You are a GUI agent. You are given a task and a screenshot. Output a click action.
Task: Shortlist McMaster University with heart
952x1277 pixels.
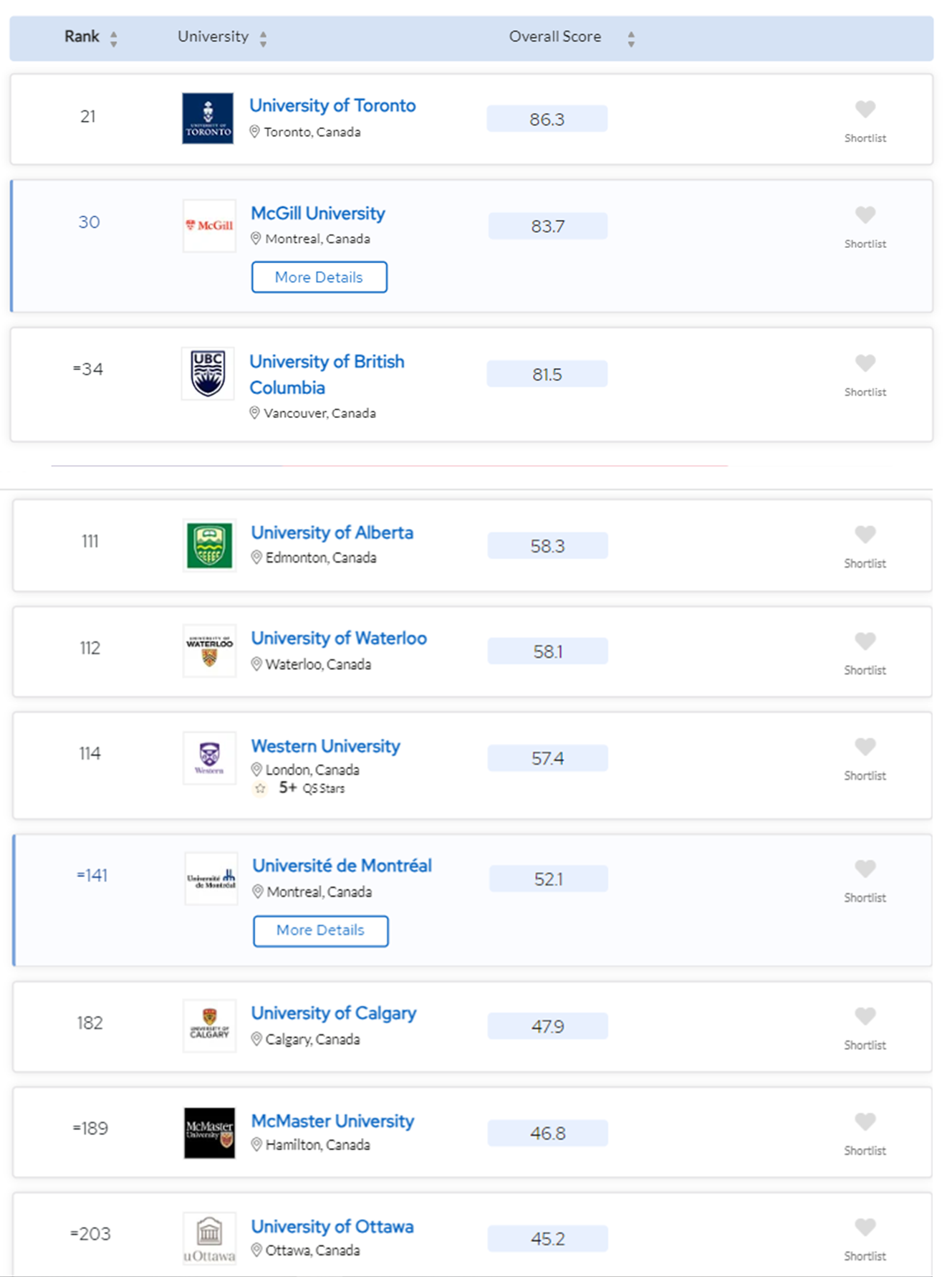pyautogui.click(x=865, y=1121)
